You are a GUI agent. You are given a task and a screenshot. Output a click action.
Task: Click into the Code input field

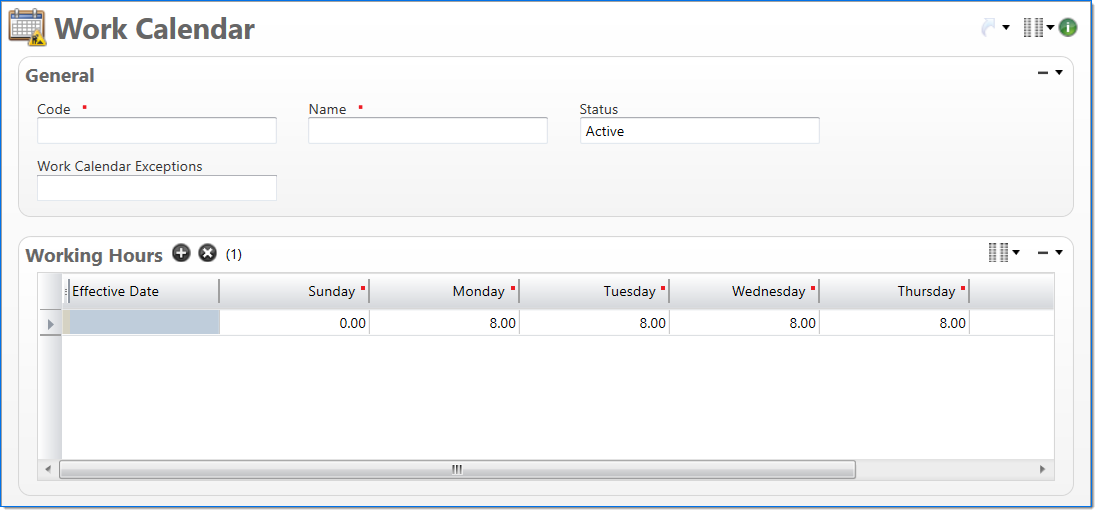[157, 131]
